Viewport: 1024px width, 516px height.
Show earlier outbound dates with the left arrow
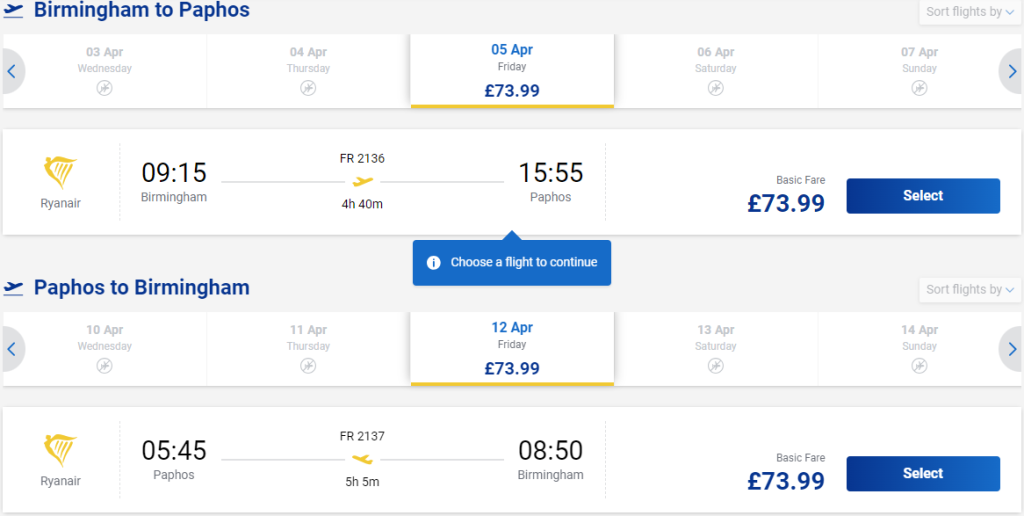point(12,71)
